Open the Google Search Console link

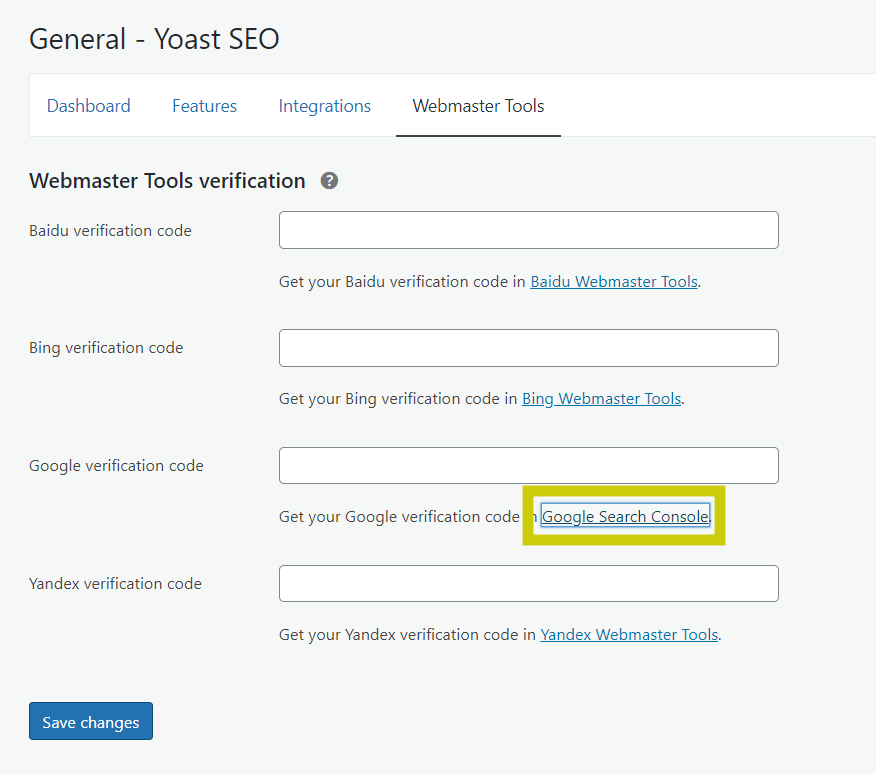(625, 516)
